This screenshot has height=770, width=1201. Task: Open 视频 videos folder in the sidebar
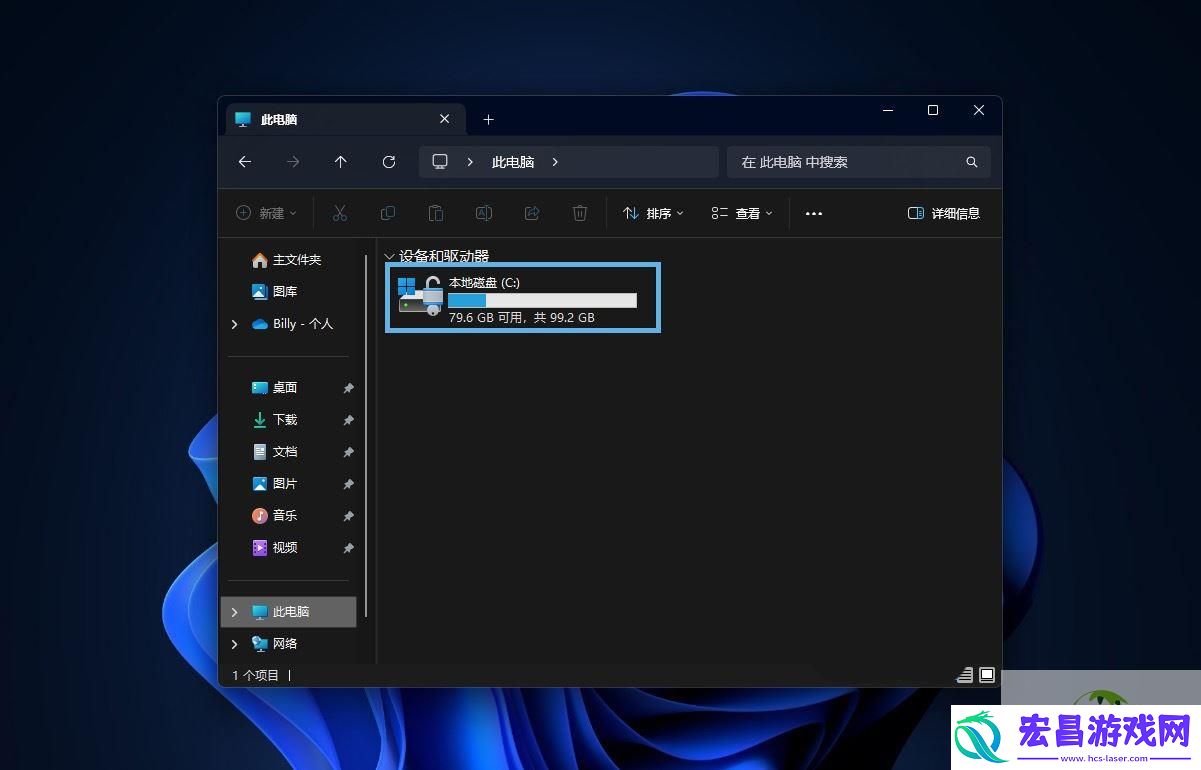pos(274,548)
